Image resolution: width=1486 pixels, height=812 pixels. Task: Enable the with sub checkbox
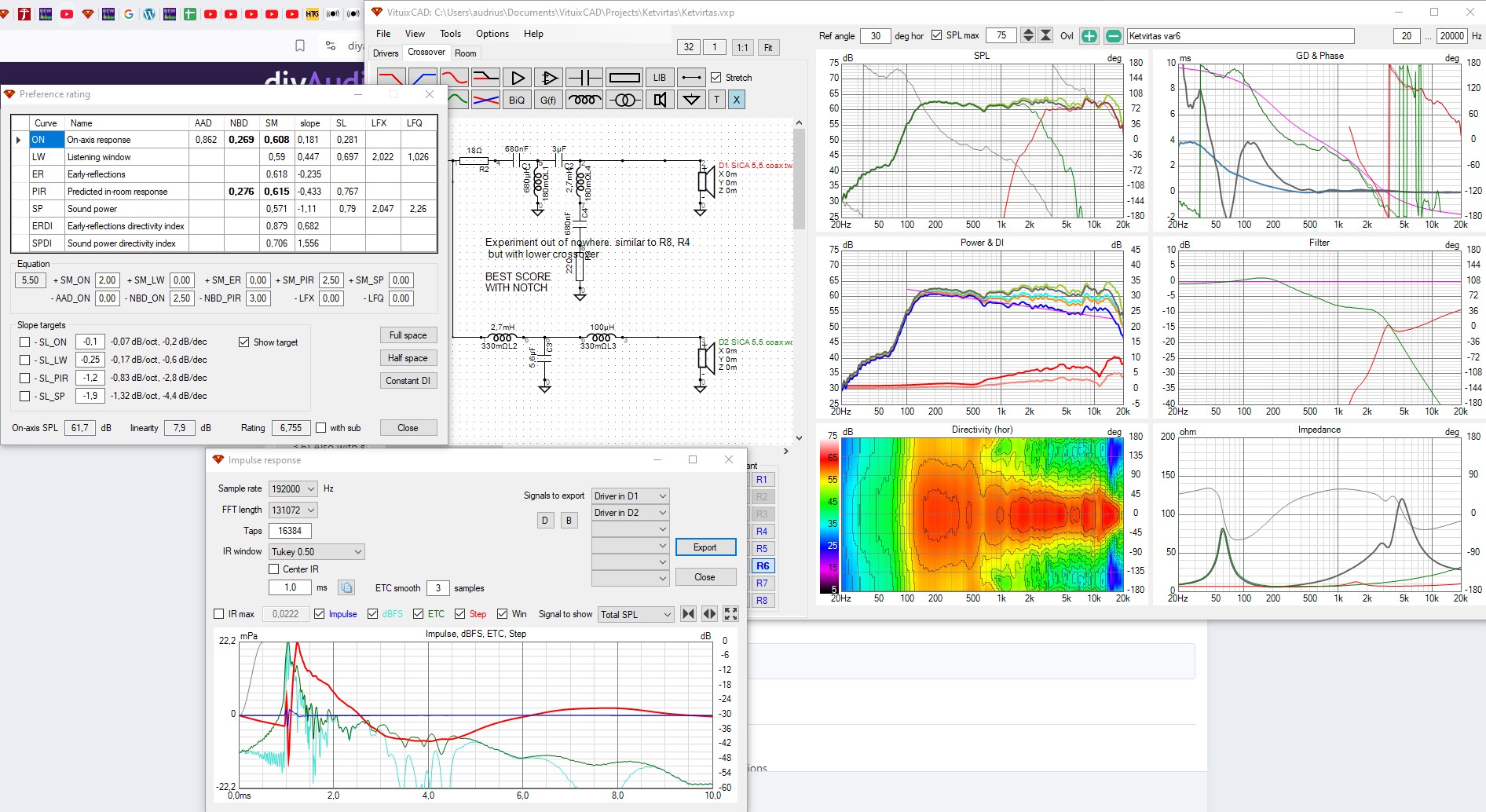tap(320, 428)
